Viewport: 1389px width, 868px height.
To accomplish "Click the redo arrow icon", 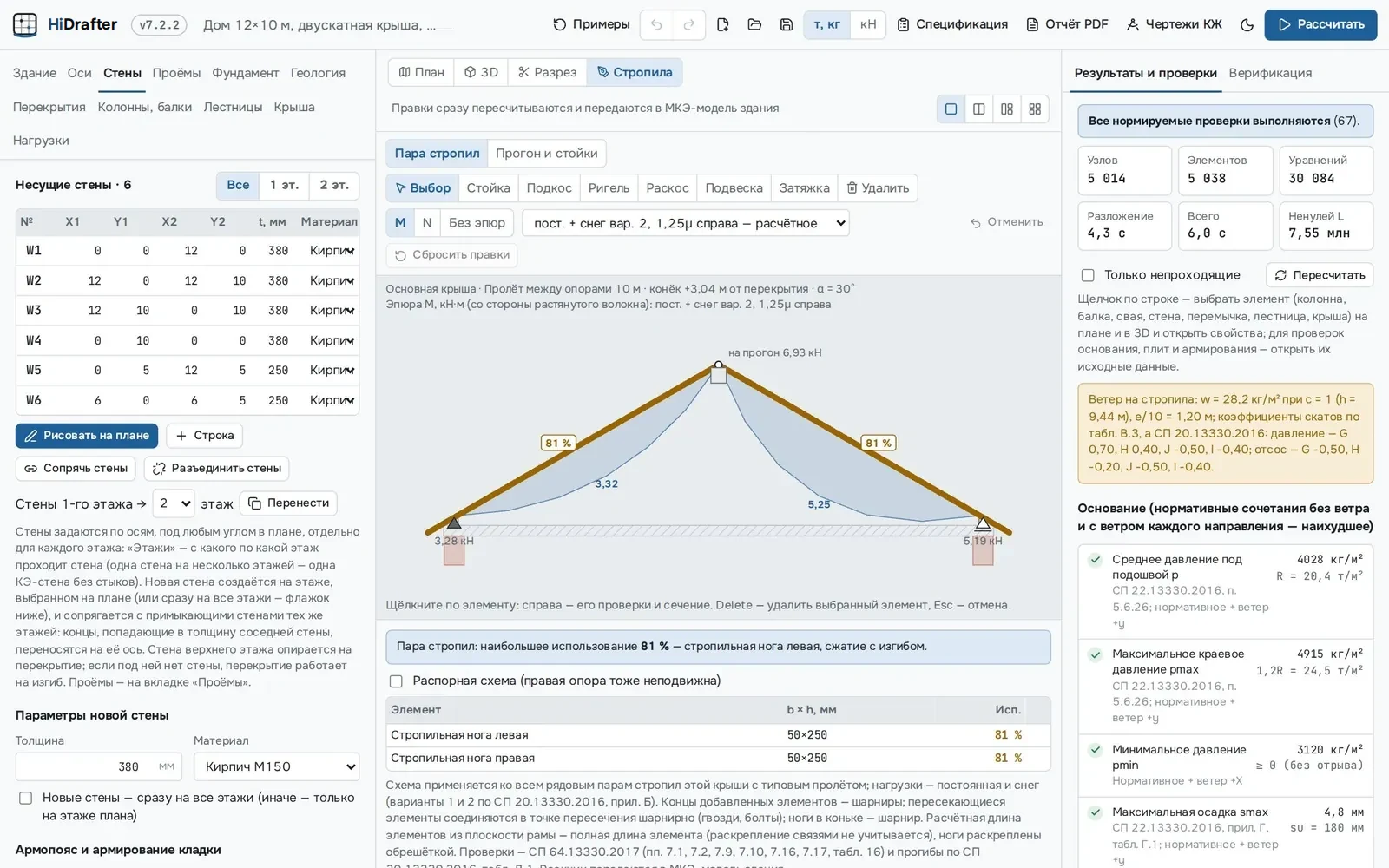I will tap(688, 24).
